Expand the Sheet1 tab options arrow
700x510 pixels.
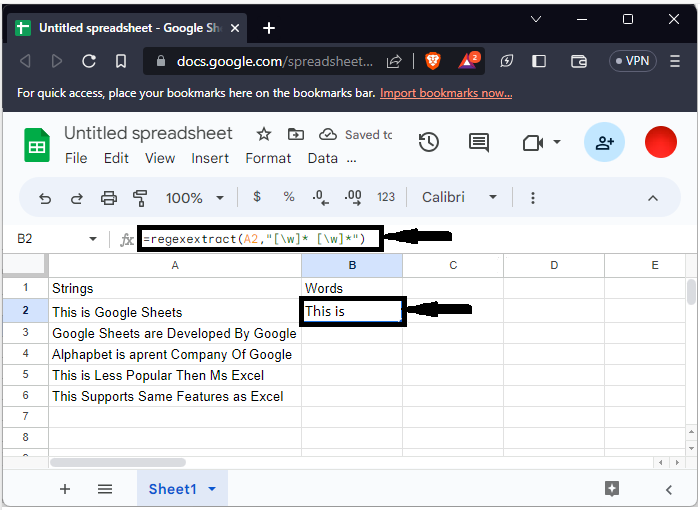pos(212,489)
